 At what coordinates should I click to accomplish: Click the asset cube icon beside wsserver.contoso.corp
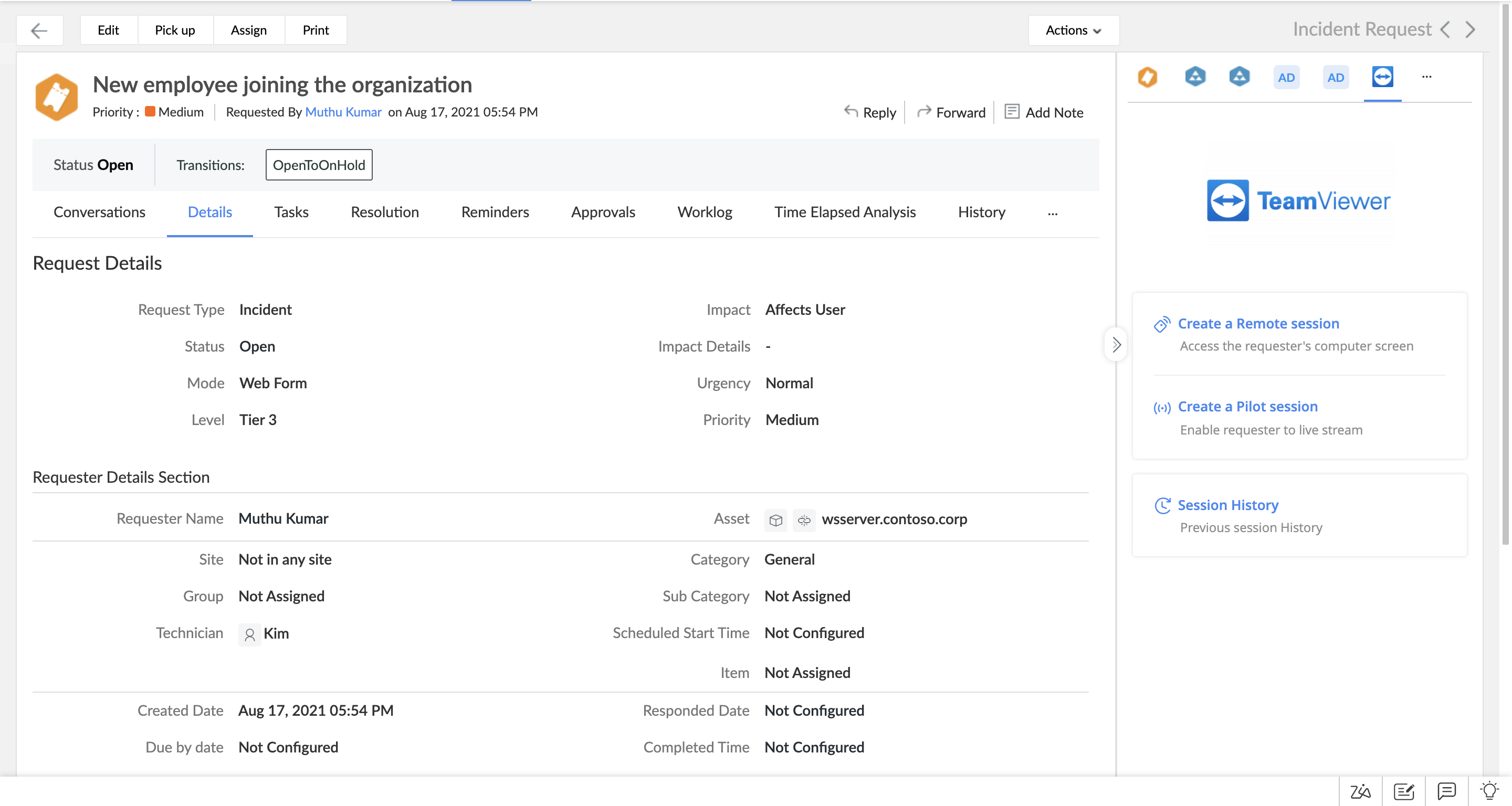pyautogui.click(x=775, y=519)
